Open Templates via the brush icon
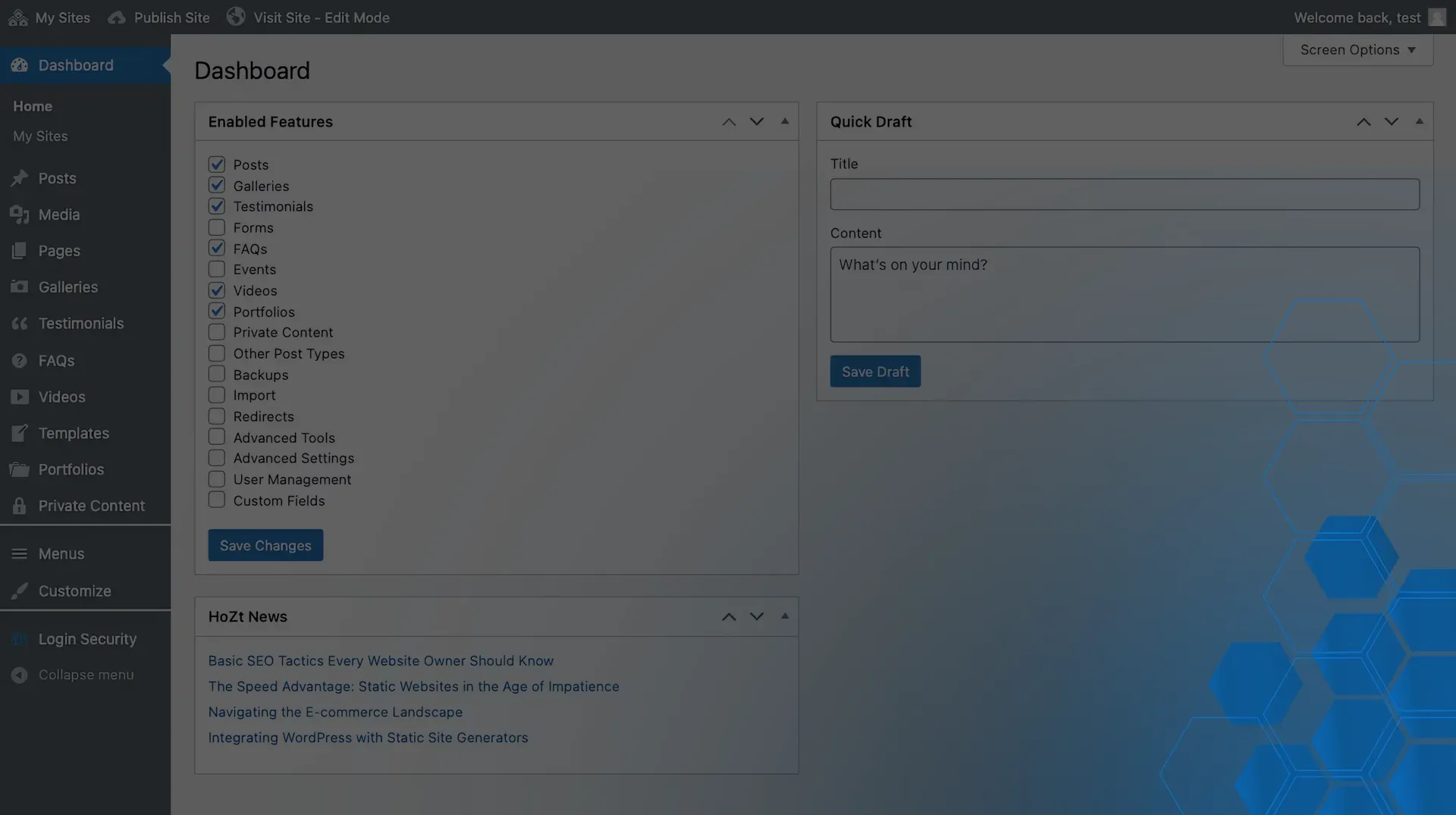The image size is (1456, 815). [x=19, y=433]
